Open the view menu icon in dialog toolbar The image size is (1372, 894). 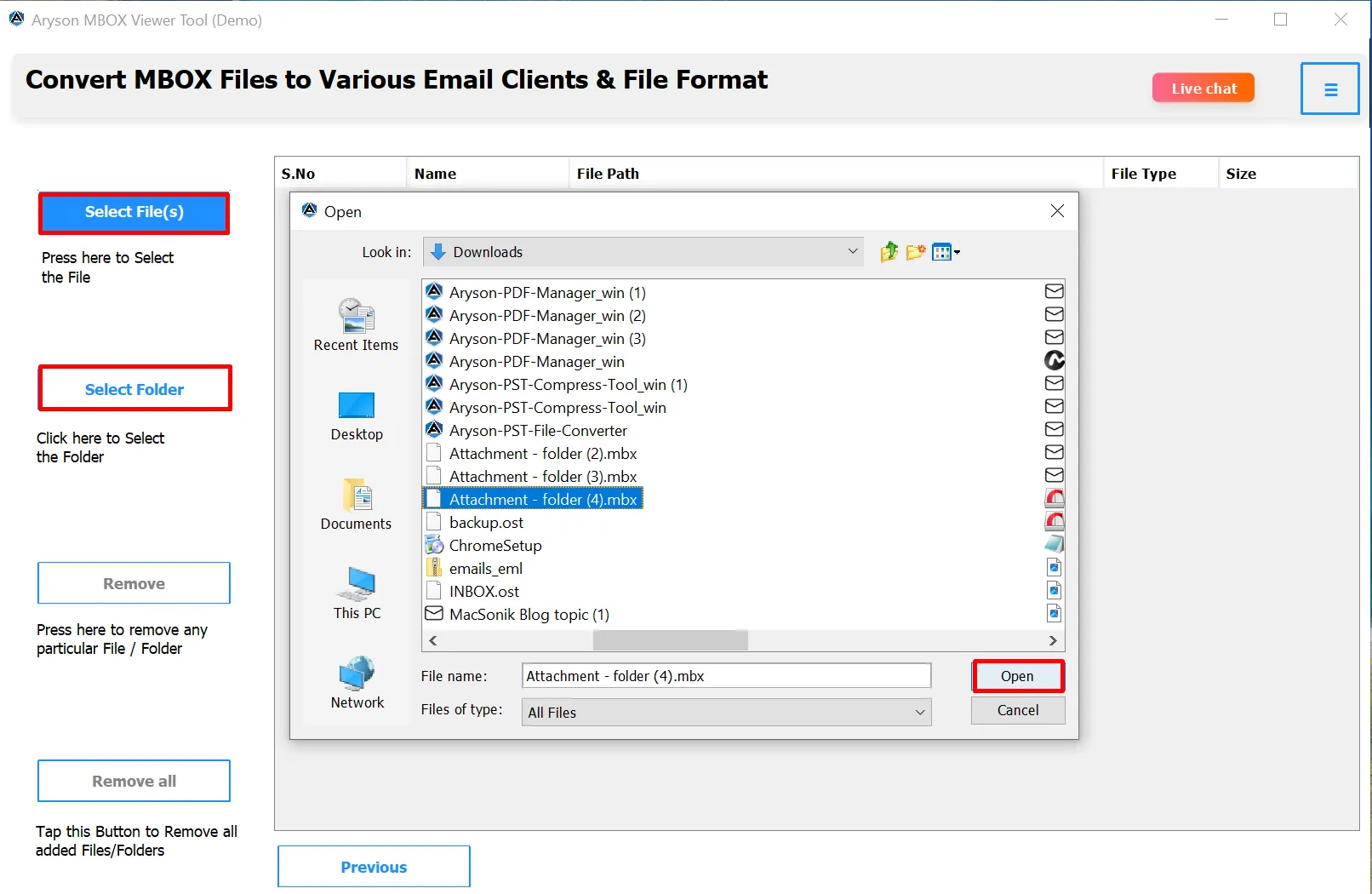[945, 252]
